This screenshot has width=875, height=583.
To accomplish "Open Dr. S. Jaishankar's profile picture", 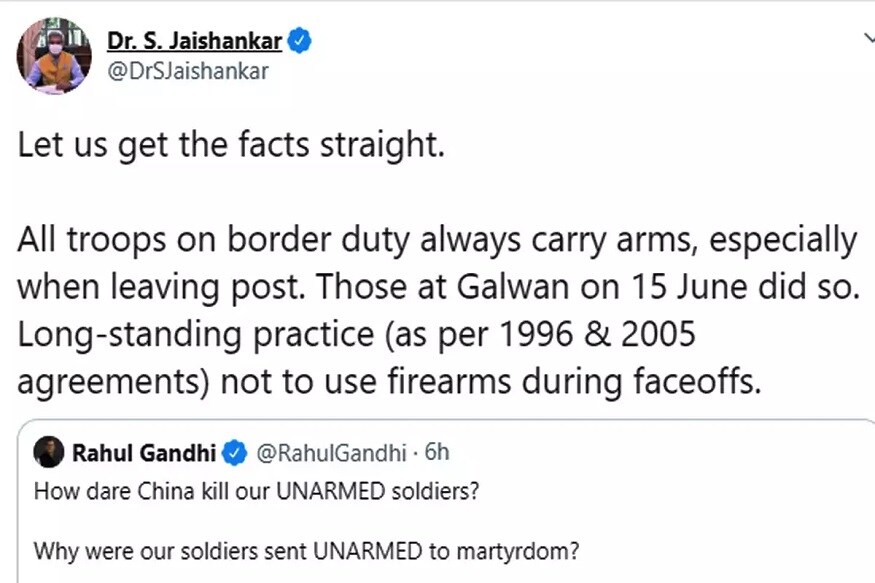I will pyautogui.click(x=55, y=55).
